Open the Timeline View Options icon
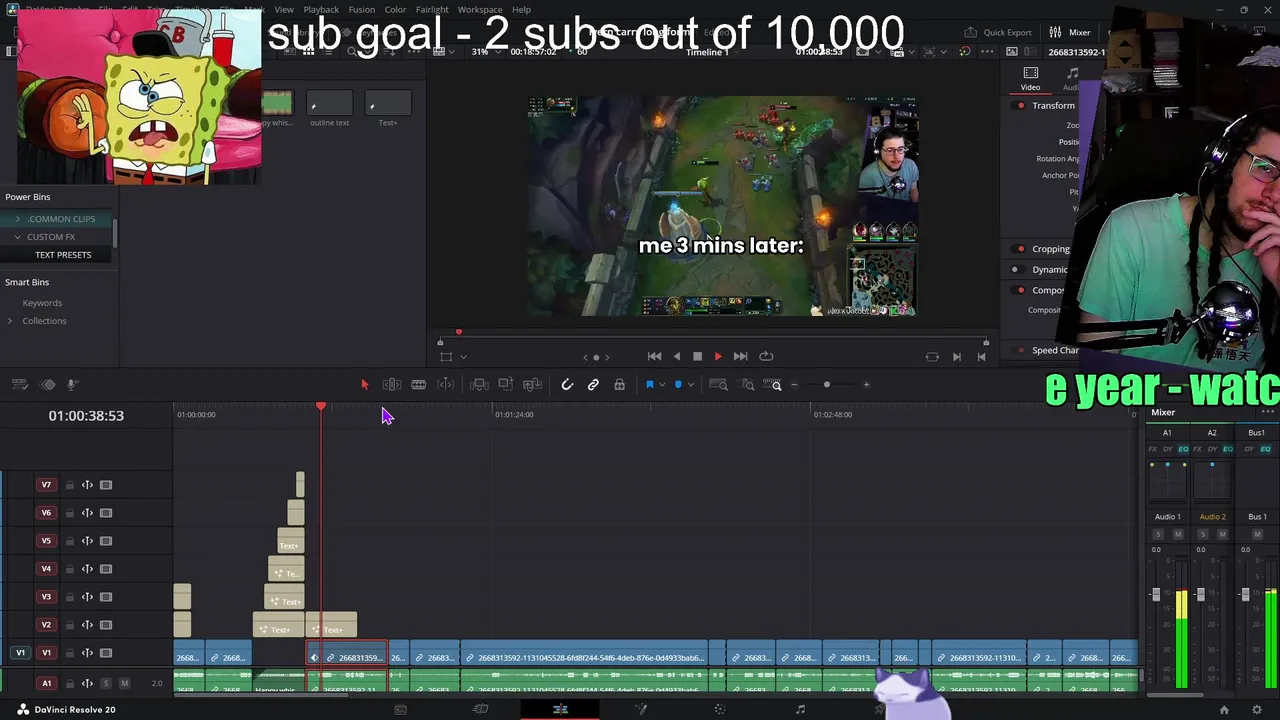 [x=19, y=385]
